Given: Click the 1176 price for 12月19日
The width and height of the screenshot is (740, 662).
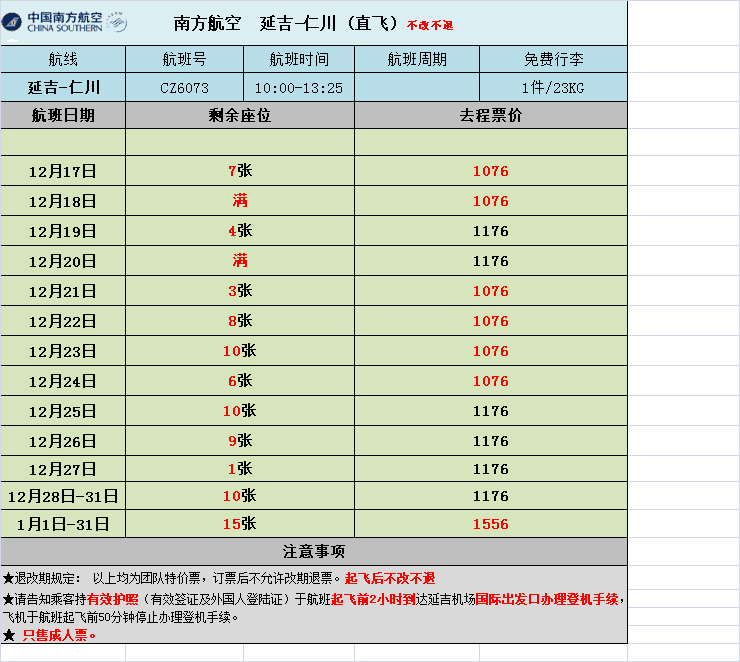Looking at the screenshot, I should click(x=491, y=231).
